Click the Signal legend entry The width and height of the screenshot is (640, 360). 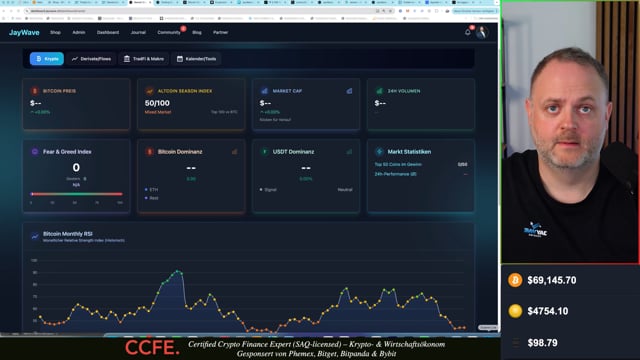(x=268, y=189)
